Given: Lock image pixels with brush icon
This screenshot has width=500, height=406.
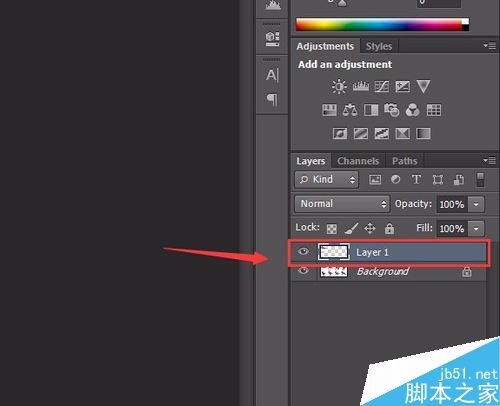Looking at the screenshot, I should pyautogui.click(x=351, y=228).
